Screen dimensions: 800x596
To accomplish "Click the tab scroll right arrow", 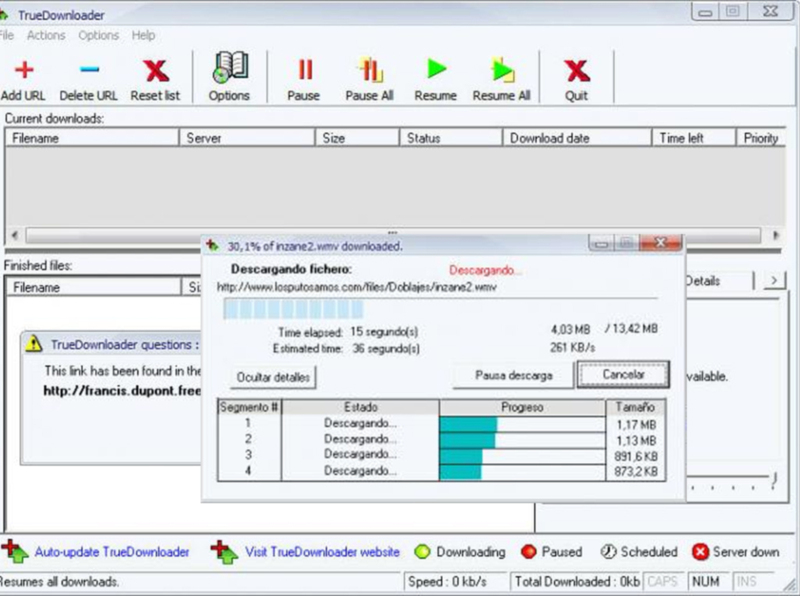I will click(774, 280).
